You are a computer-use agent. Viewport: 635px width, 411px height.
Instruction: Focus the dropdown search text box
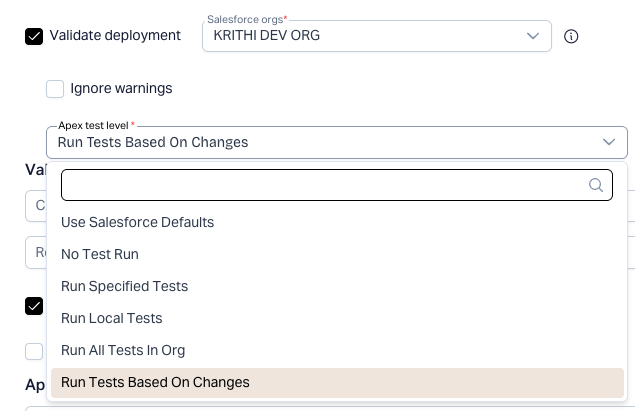click(320, 185)
